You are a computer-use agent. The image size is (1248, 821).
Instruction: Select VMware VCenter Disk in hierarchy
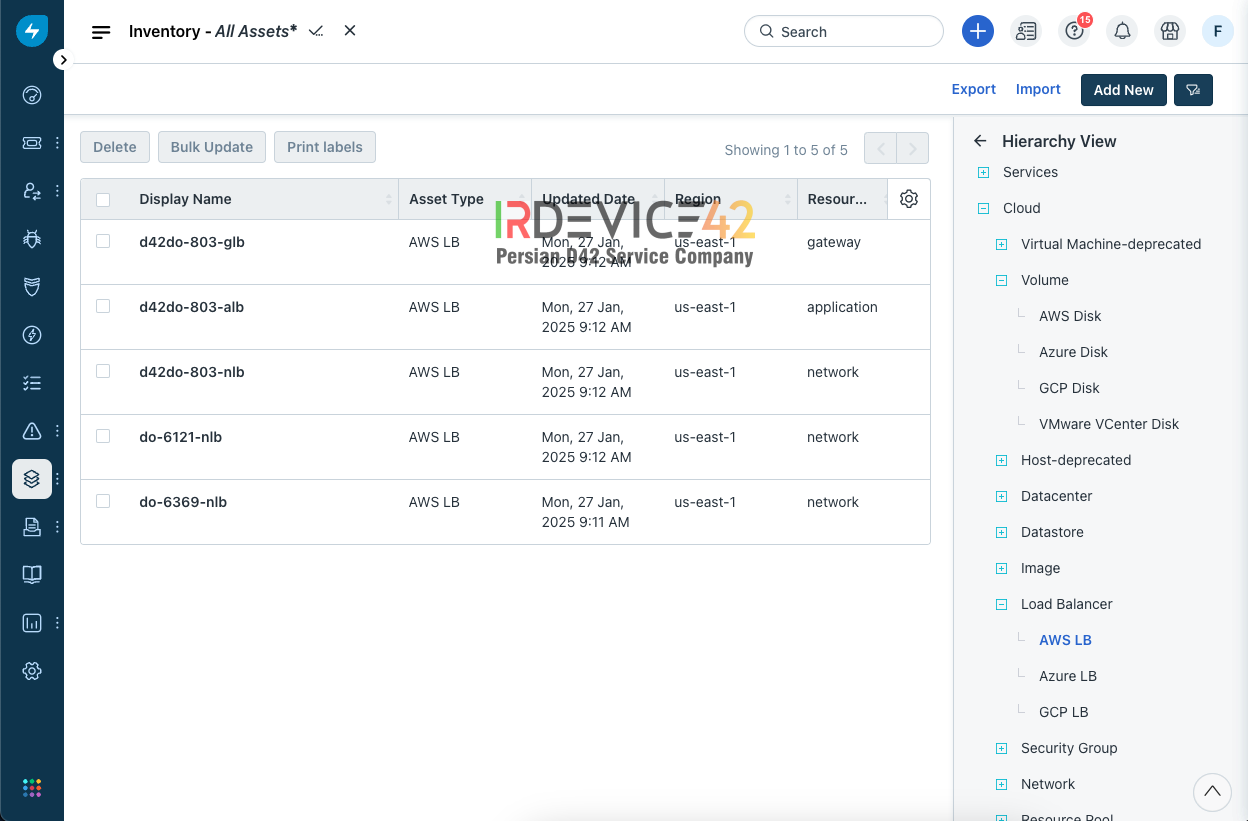tap(1109, 424)
